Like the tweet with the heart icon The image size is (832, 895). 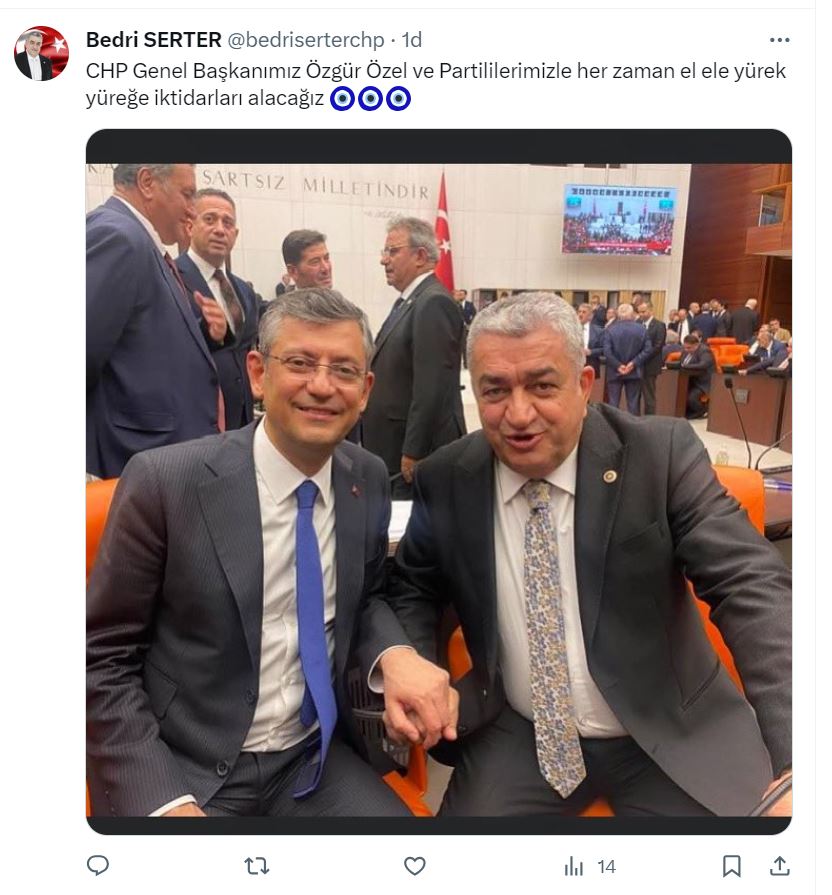pyautogui.click(x=415, y=866)
